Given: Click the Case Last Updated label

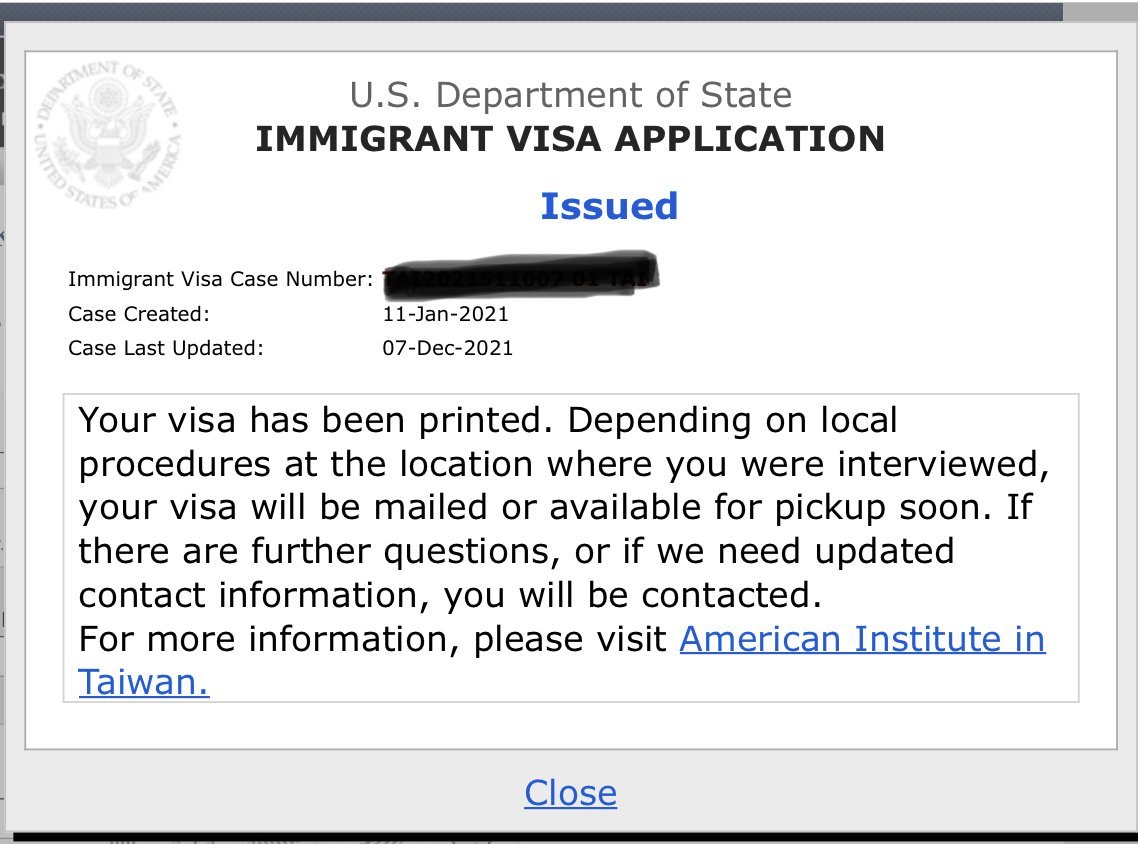Looking at the screenshot, I should tap(166, 348).
